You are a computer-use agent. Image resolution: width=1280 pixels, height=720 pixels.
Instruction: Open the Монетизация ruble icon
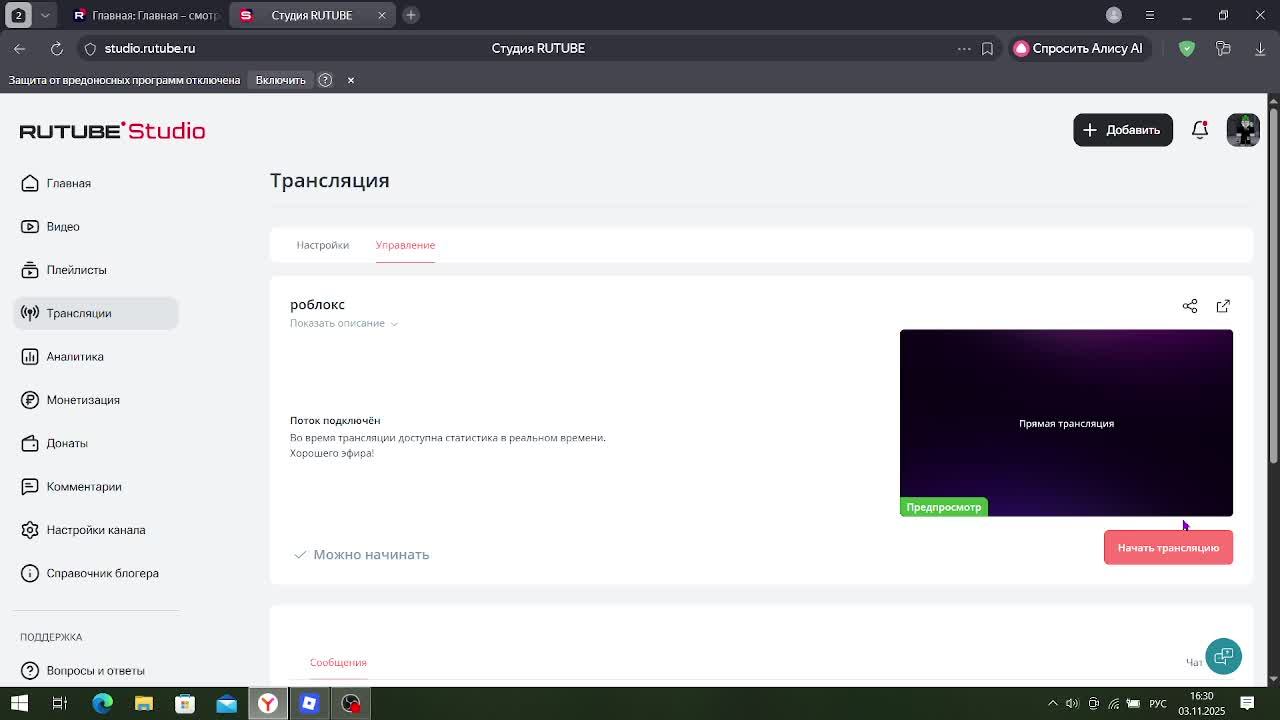(x=30, y=400)
